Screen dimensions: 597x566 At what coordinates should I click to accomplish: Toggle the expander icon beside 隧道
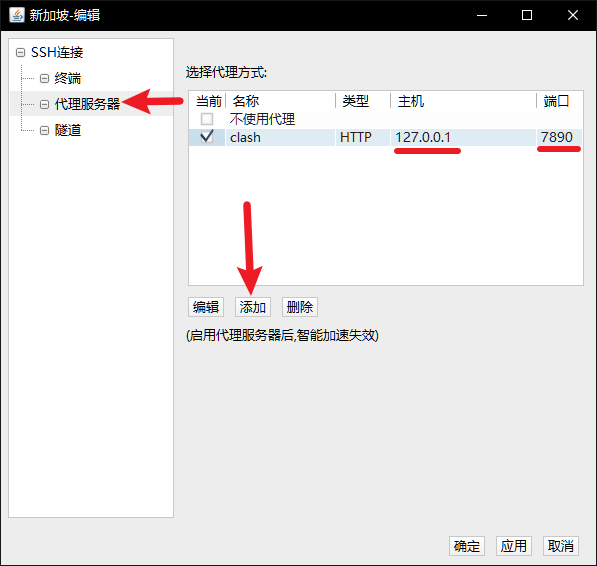(45, 130)
